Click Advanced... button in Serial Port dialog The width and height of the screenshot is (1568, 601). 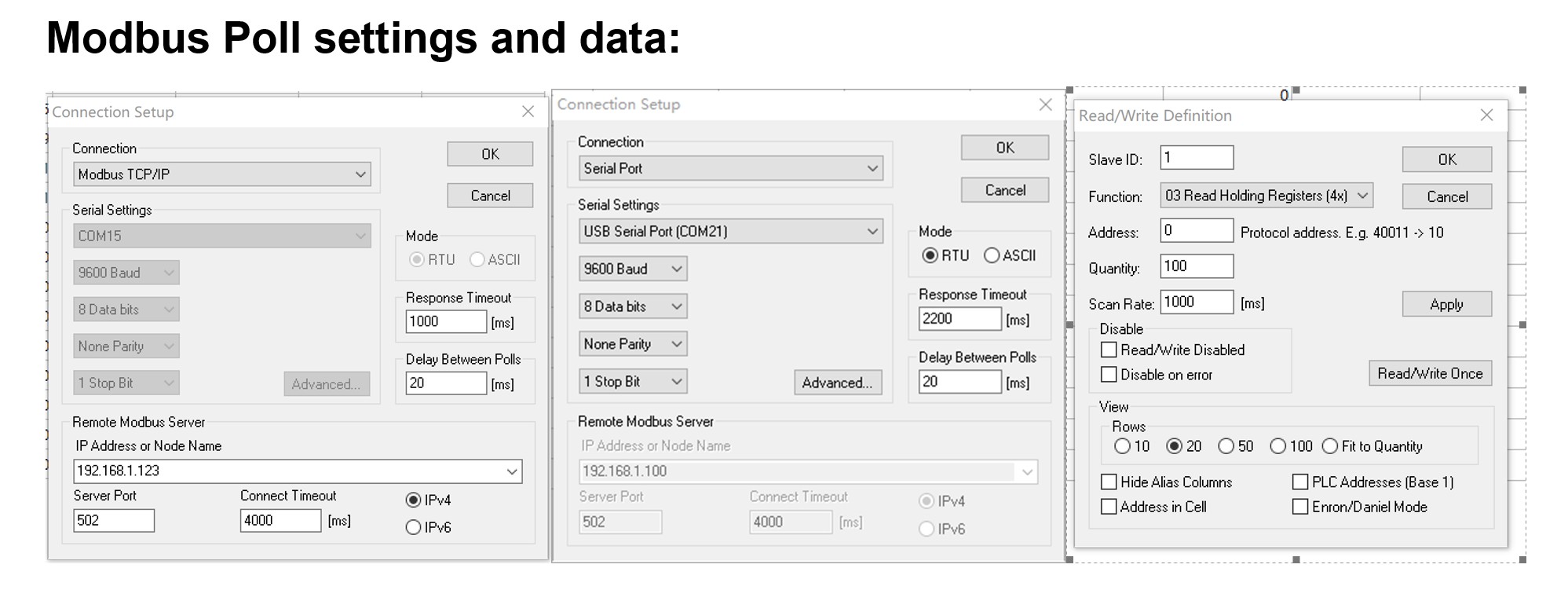(838, 383)
